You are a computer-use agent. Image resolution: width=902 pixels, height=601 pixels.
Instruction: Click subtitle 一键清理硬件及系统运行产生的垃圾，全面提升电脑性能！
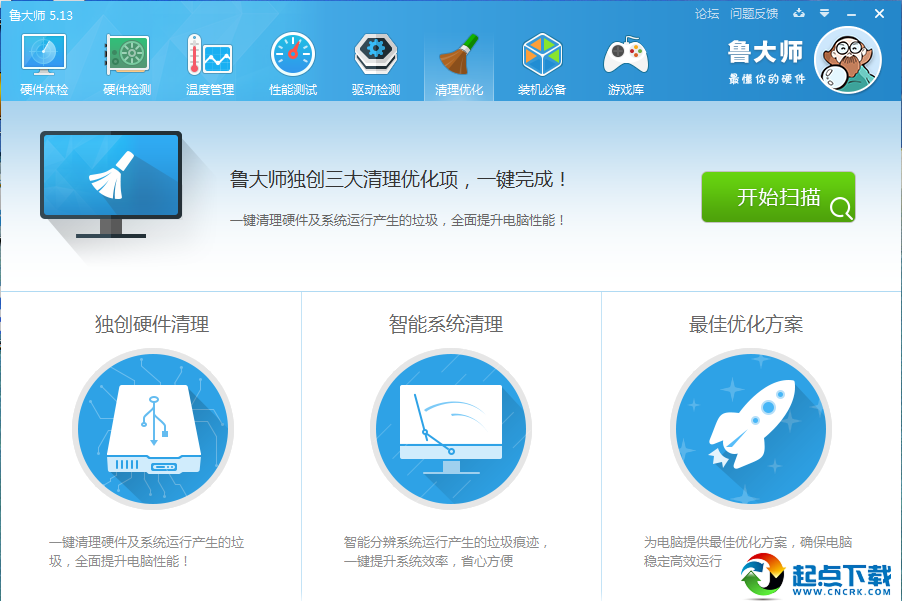pos(398,220)
